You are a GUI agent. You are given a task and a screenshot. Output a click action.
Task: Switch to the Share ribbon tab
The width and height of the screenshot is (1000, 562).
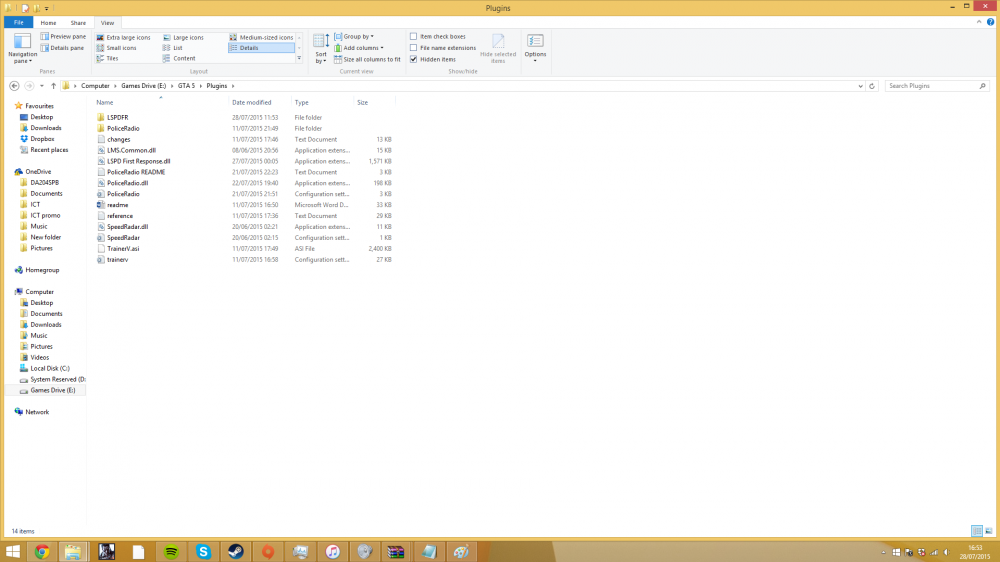(x=78, y=22)
